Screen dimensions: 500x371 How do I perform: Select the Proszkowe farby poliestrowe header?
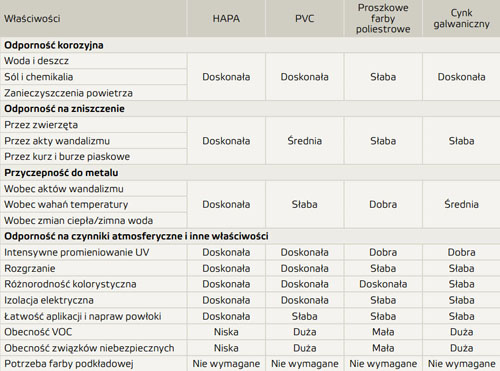pyautogui.click(x=383, y=18)
